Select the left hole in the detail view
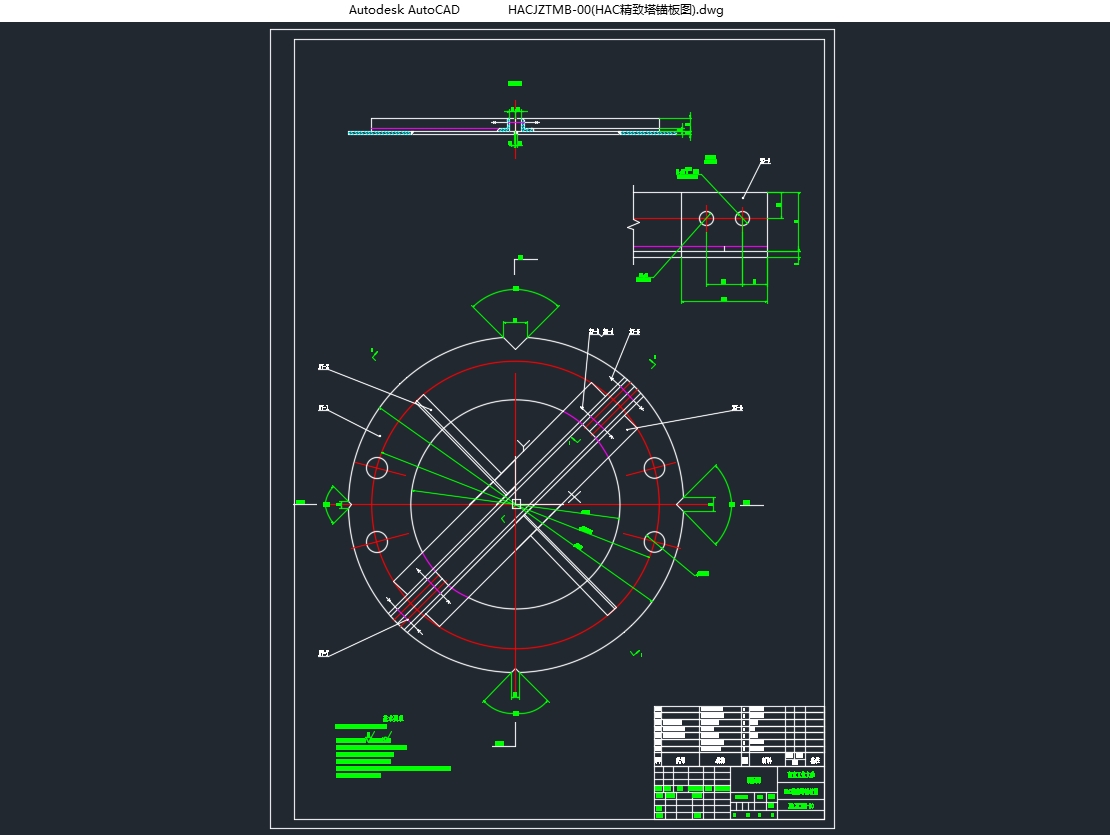This screenshot has height=835, width=1110. (706, 218)
